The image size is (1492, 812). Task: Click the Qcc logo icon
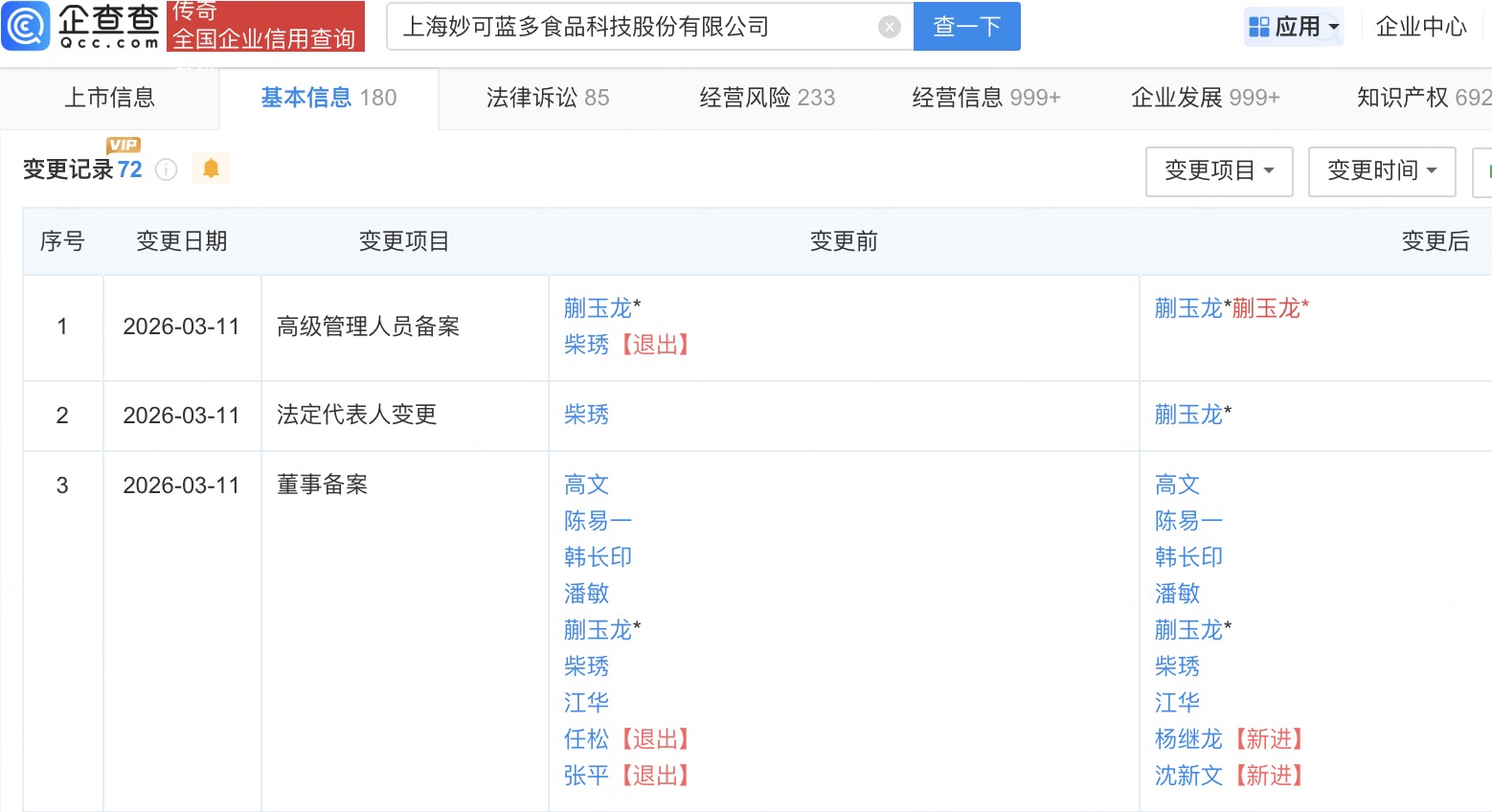[x=26, y=26]
